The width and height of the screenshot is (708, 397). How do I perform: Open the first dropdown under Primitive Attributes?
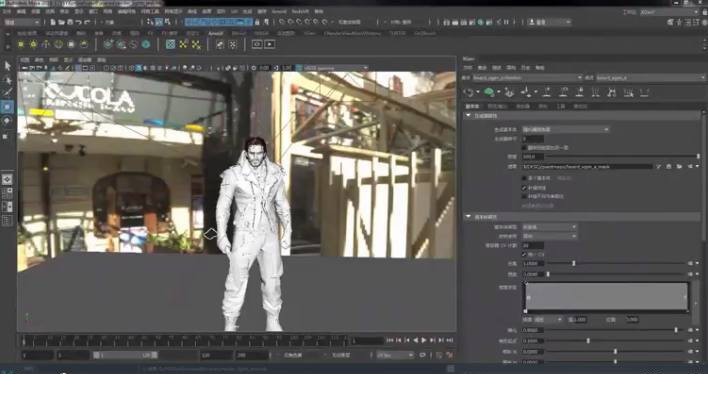pyautogui.click(x=549, y=227)
